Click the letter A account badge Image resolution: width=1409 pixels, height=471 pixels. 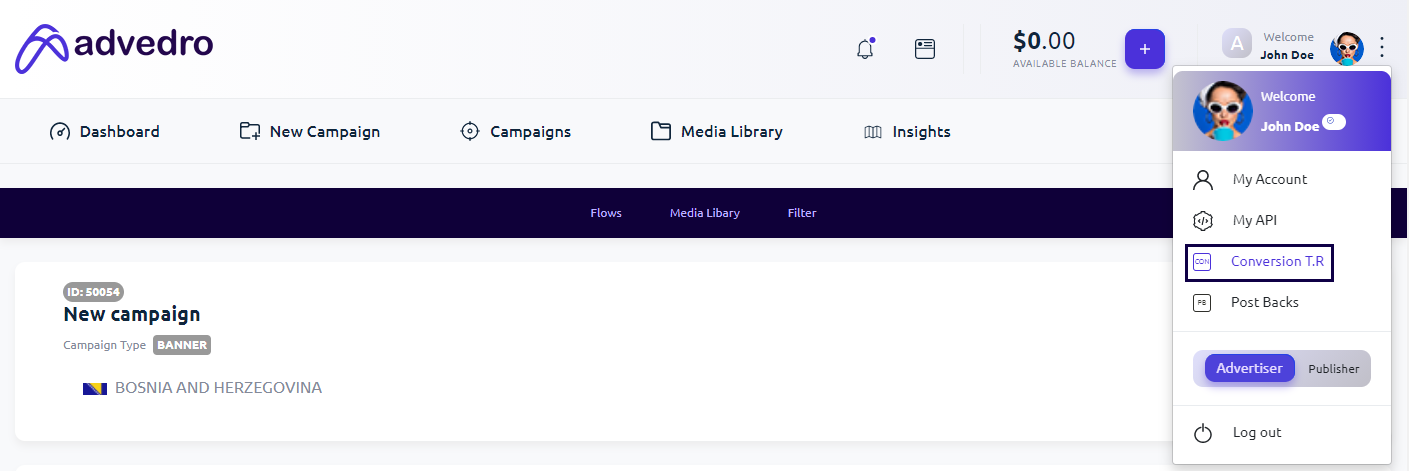click(x=1237, y=44)
